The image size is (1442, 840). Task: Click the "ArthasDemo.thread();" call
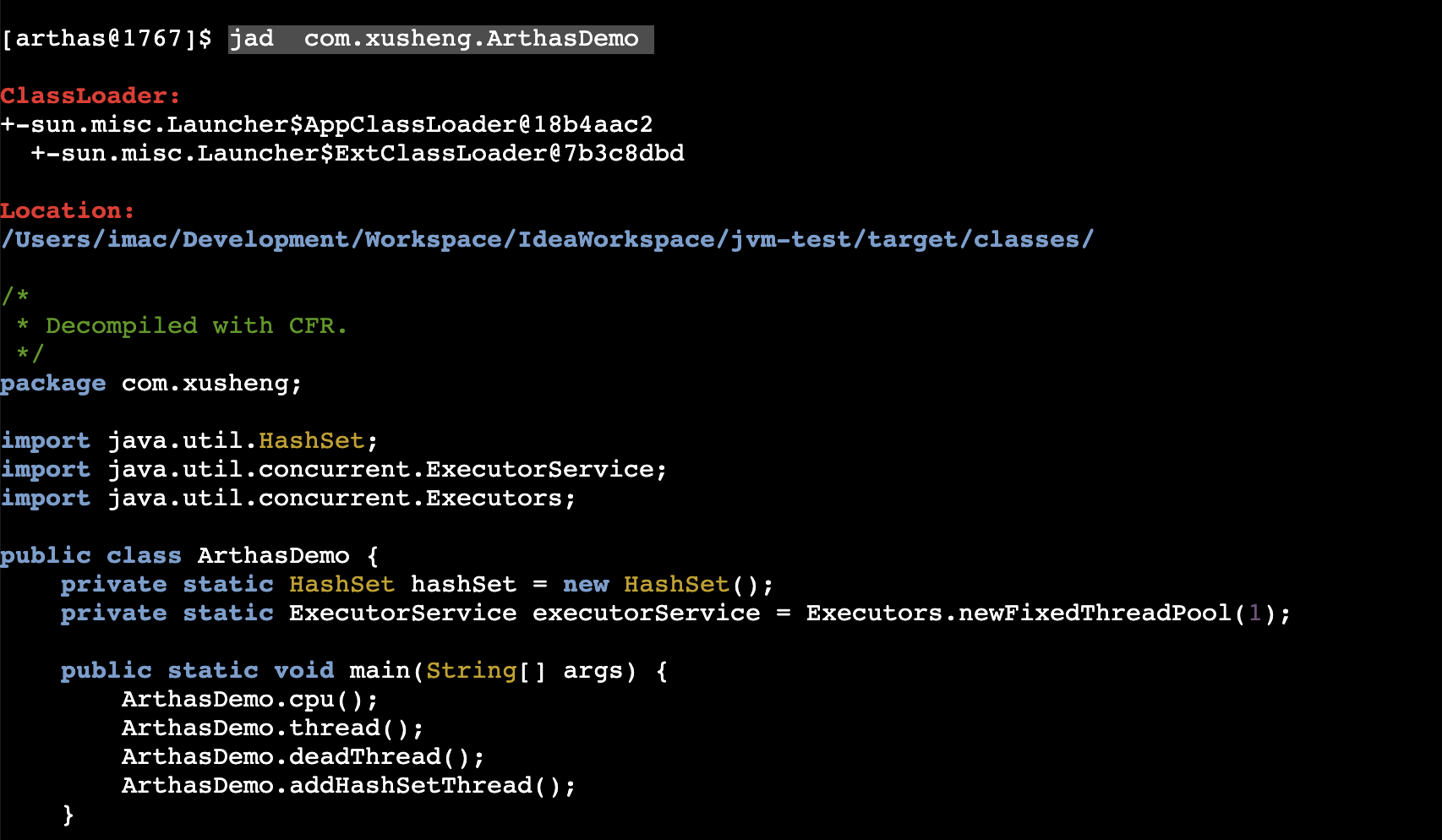[x=273, y=728]
